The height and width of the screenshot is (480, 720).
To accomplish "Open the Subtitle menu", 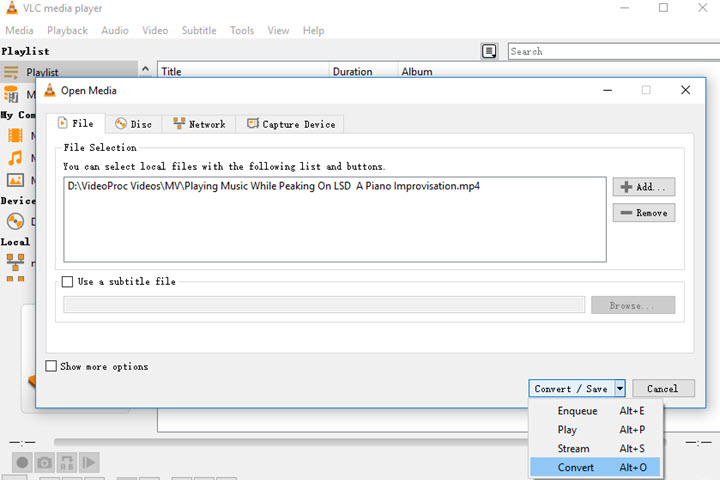I will tap(199, 30).
